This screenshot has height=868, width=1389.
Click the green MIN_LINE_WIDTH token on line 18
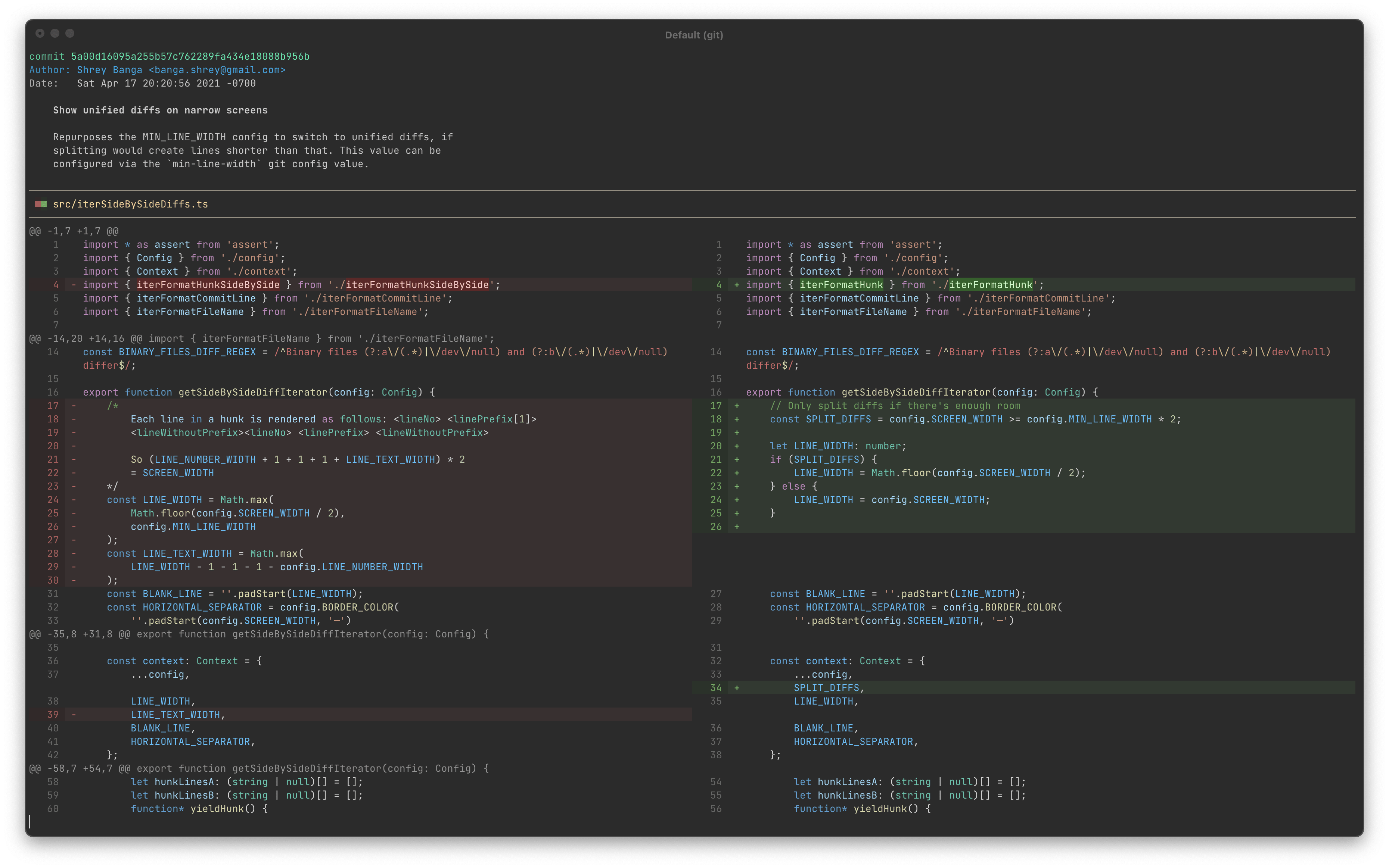1110,419
